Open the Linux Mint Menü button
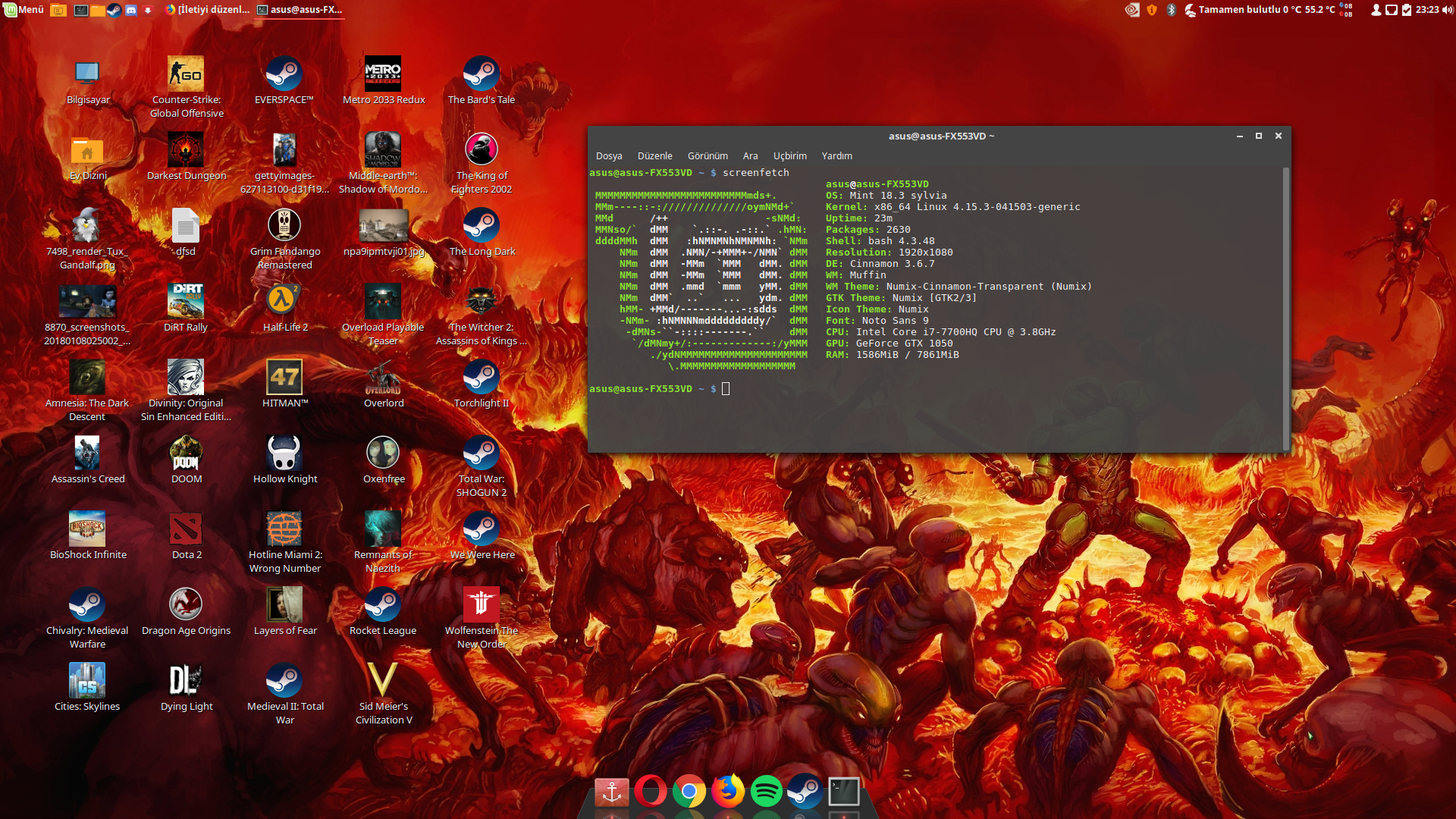Image resolution: width=1456 pixels, height=819 pixels. 24,10
